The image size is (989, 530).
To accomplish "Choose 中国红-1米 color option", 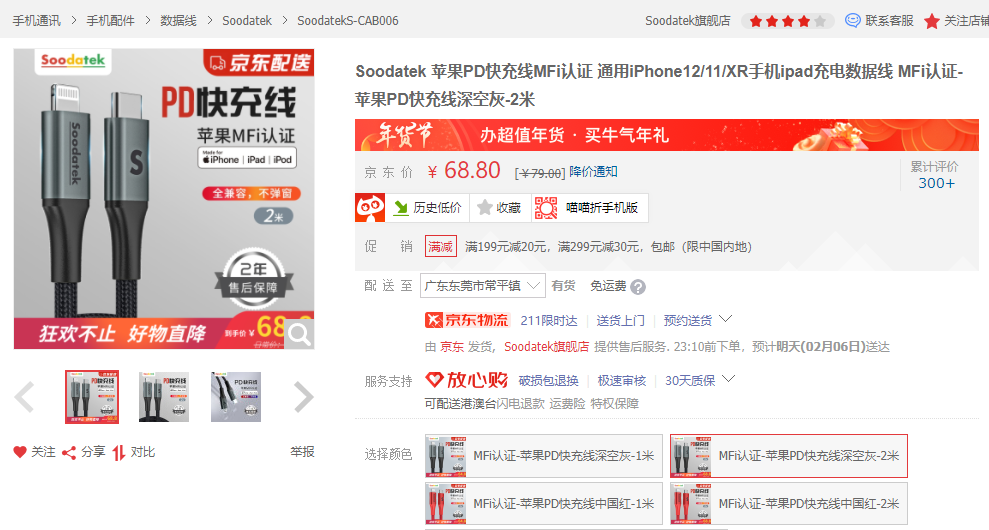I will tap(544, 504).
